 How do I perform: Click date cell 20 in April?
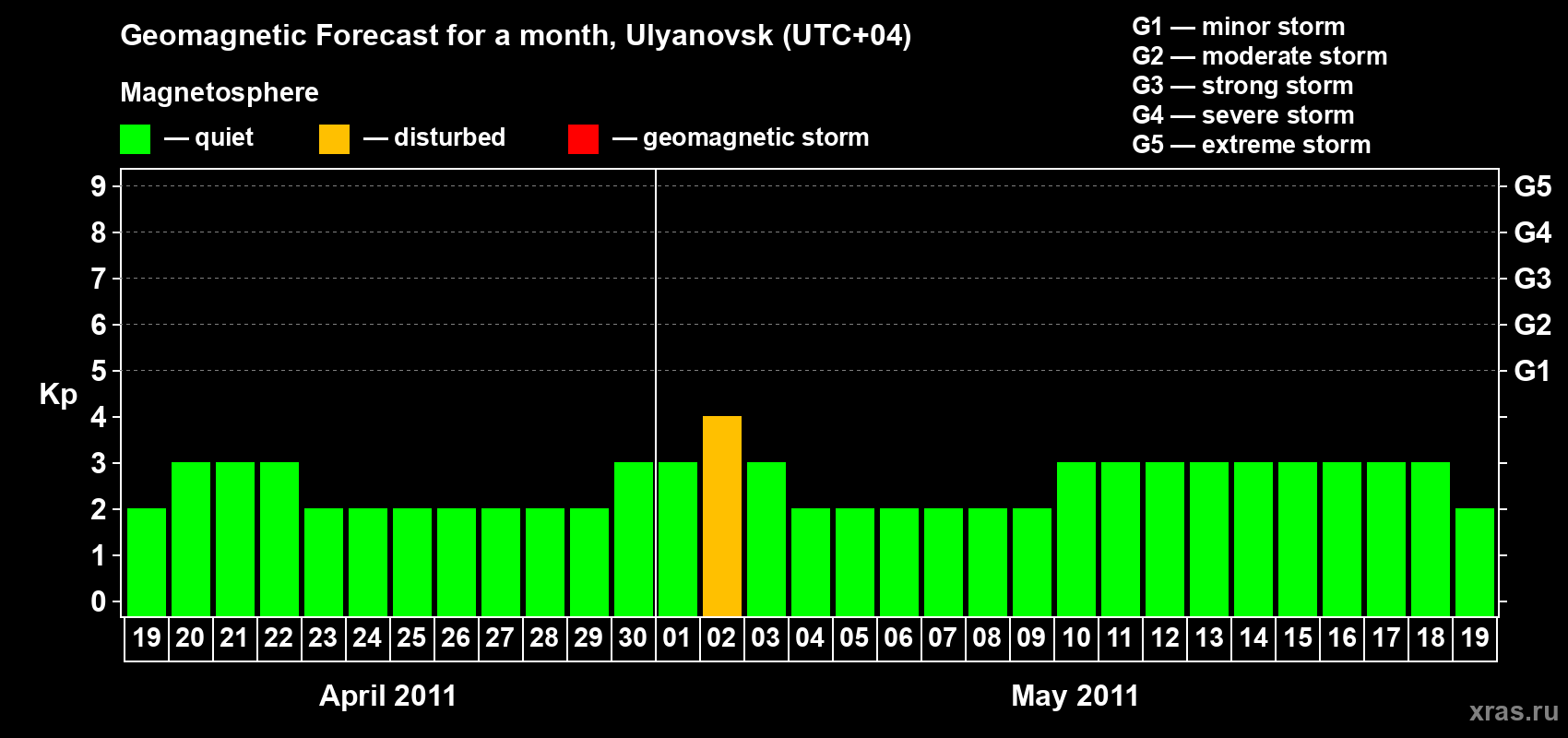191,638
